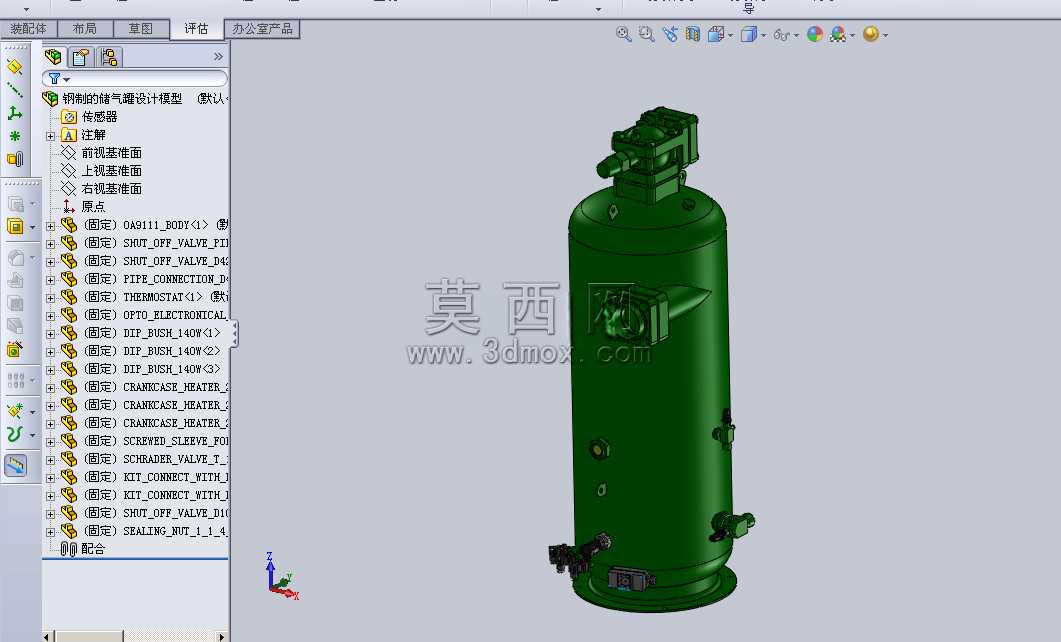
Task: Click the Apply Scene icon
Action: point(838,34)
